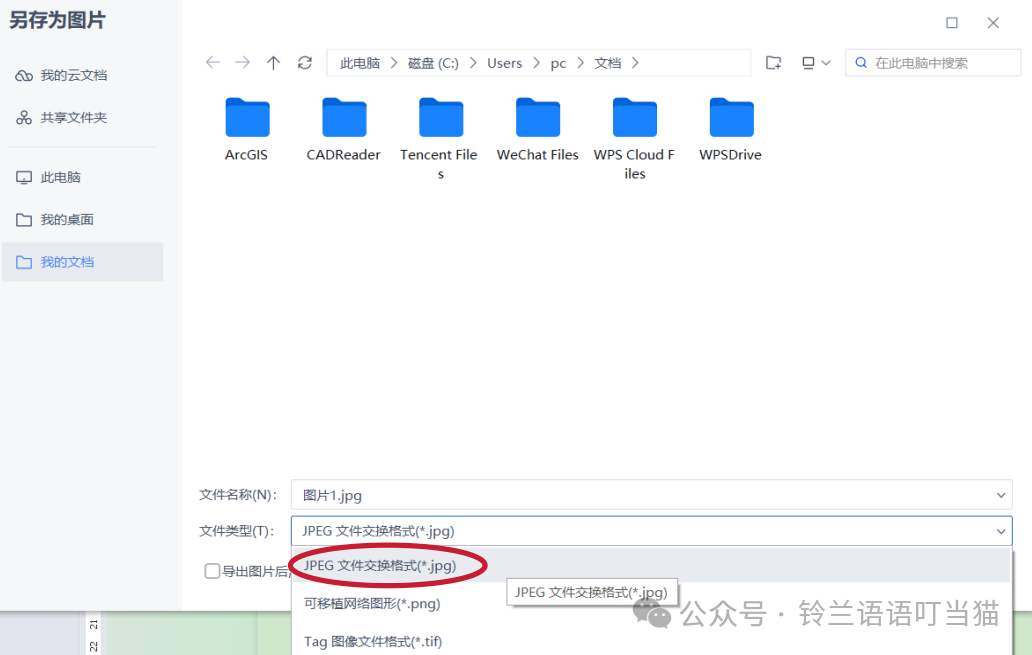
Task: Select 此电脑 in sidebar
Action: pos(48,177)
